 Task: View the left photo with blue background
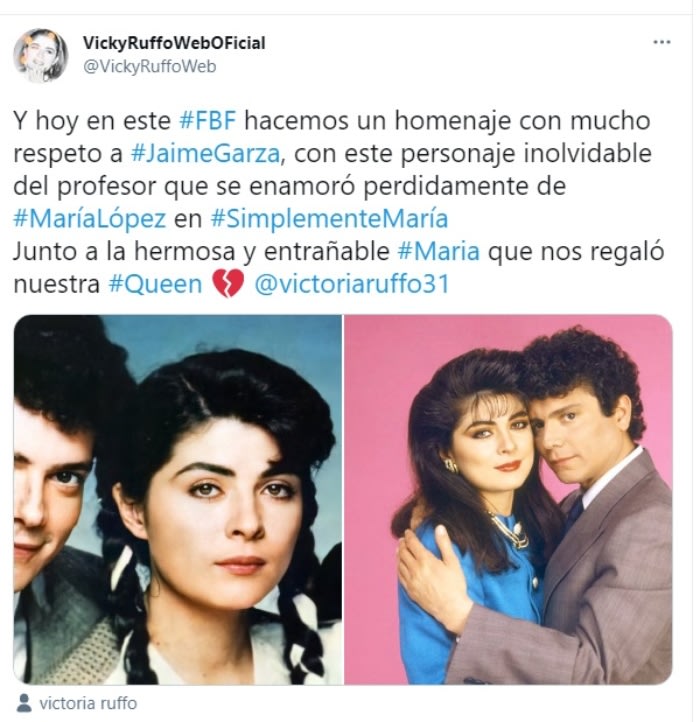click(178, 500)
